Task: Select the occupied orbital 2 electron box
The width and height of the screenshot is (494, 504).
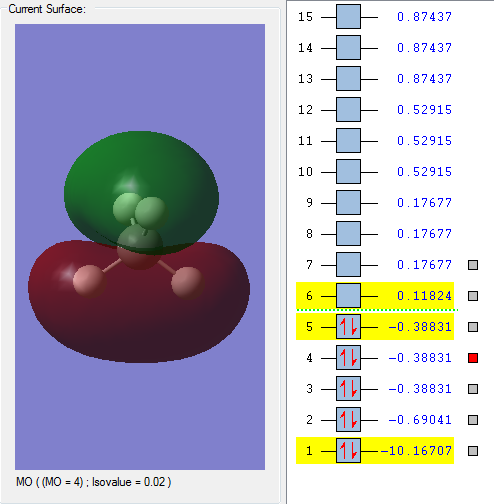Action: point(348,420)
